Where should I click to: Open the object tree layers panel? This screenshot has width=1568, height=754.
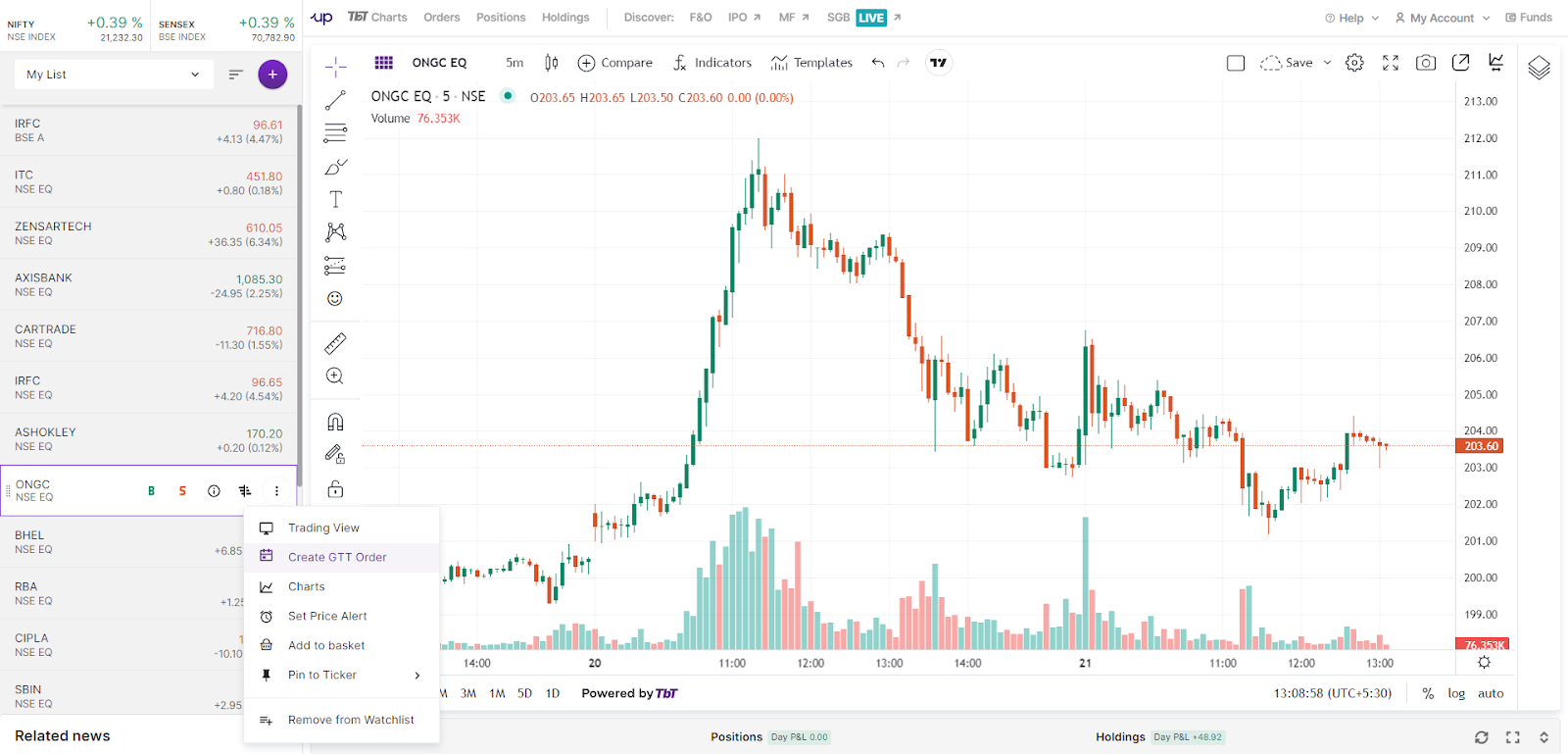point(1539,68)
